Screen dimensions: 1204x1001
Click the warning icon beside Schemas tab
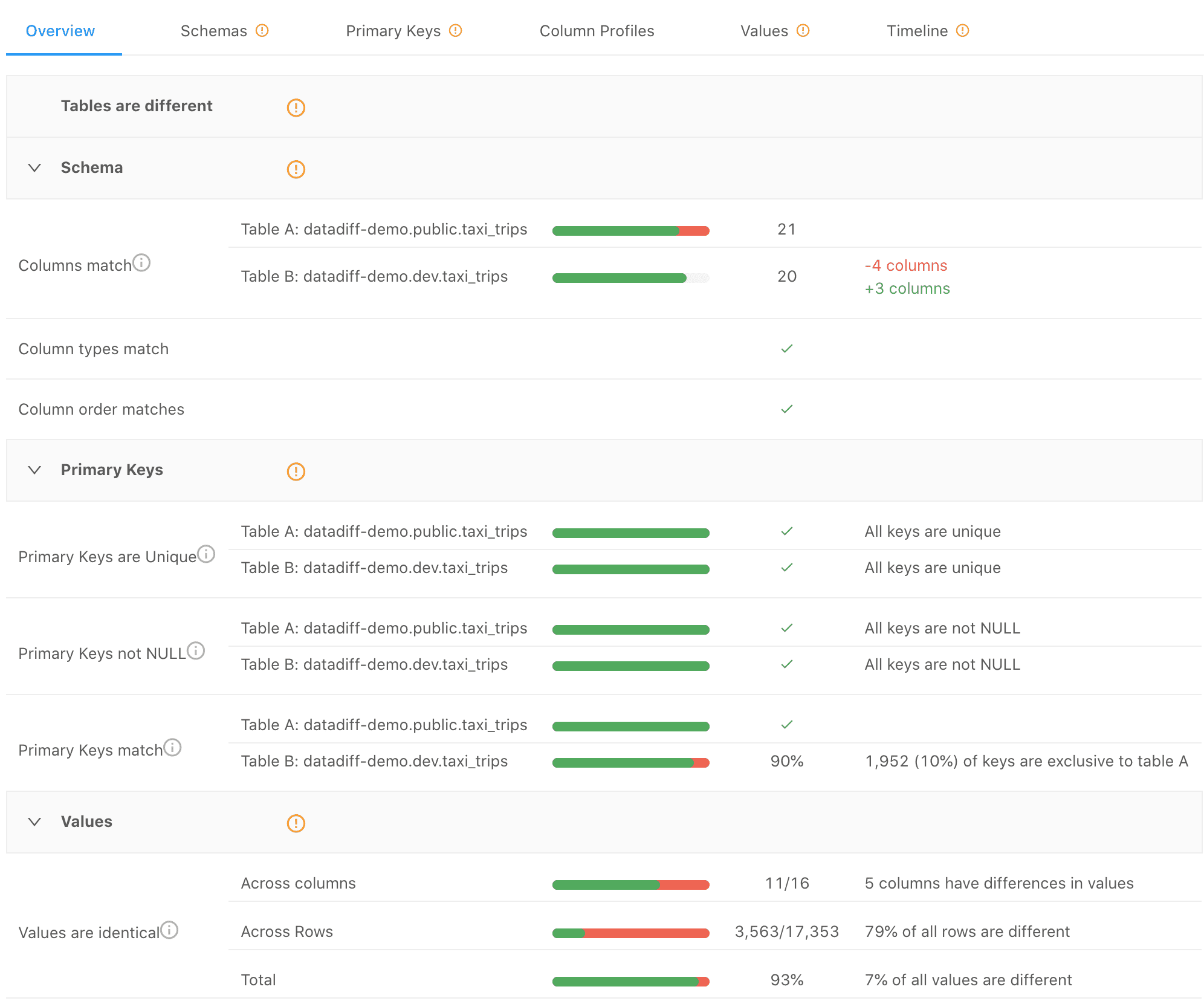263,30
